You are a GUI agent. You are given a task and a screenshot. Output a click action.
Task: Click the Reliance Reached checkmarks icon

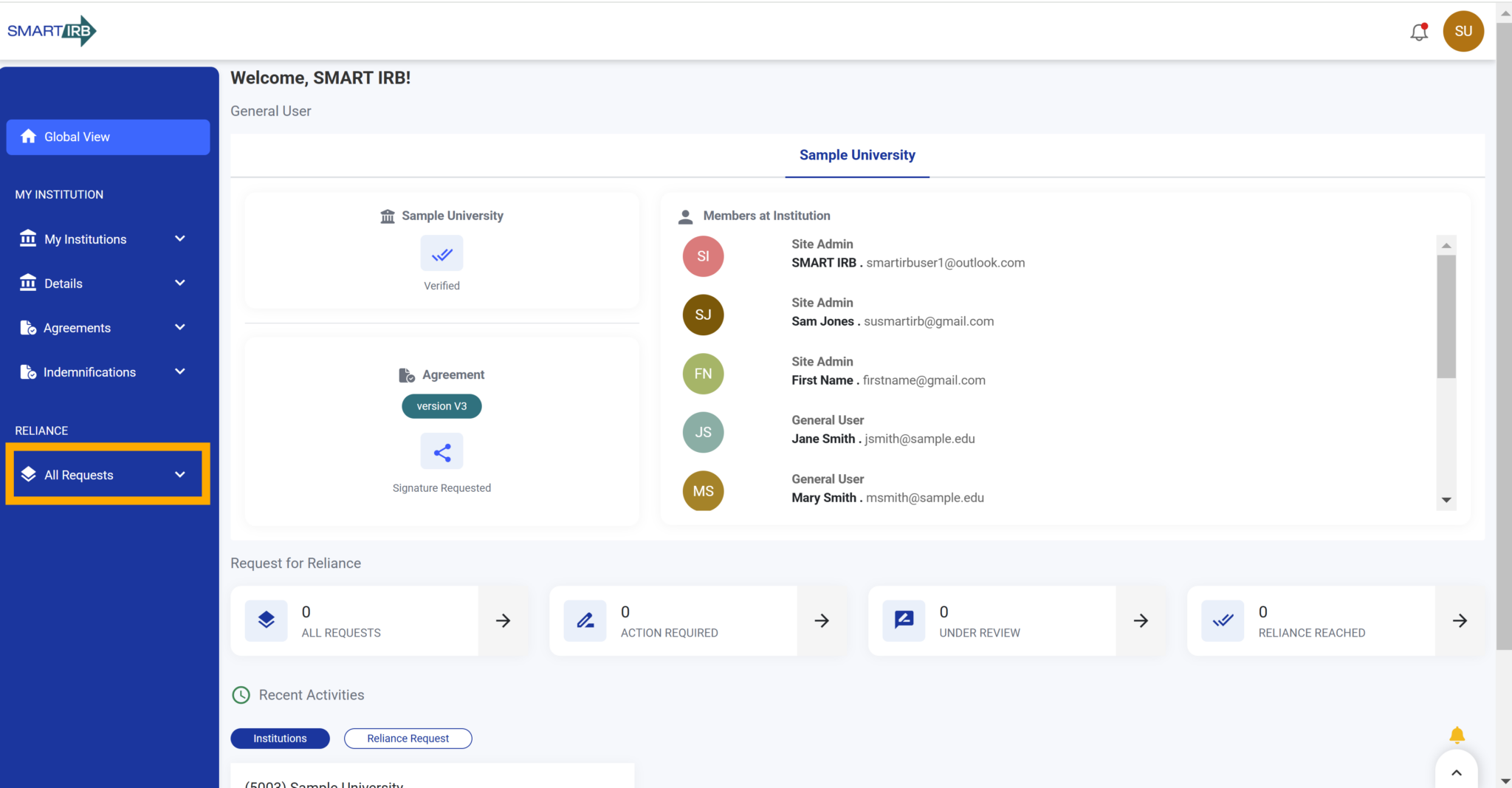click(x=1223, y=620)
